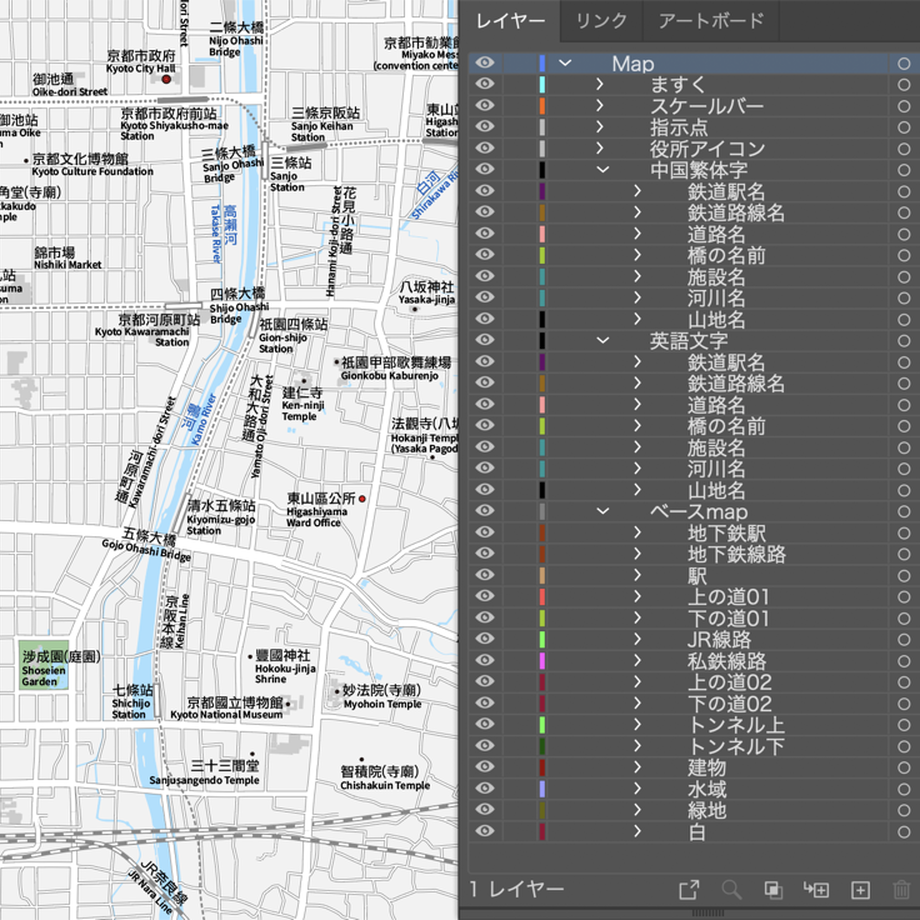Click the target circle of JR線路 layer
Screen dimensions: 920x920
(904, 640)
